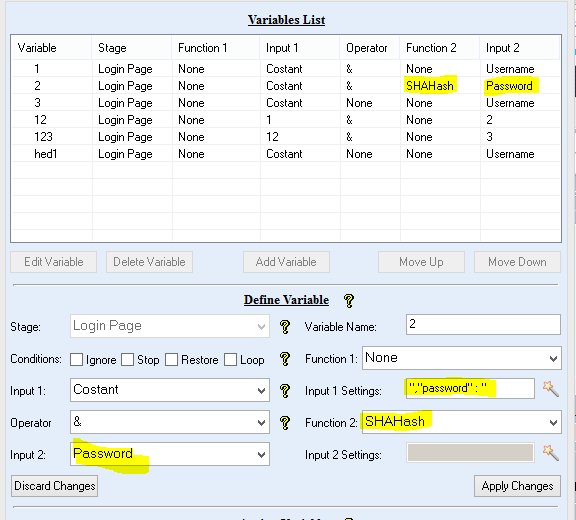Click the Add Variable button

click(x=286, y=262)
